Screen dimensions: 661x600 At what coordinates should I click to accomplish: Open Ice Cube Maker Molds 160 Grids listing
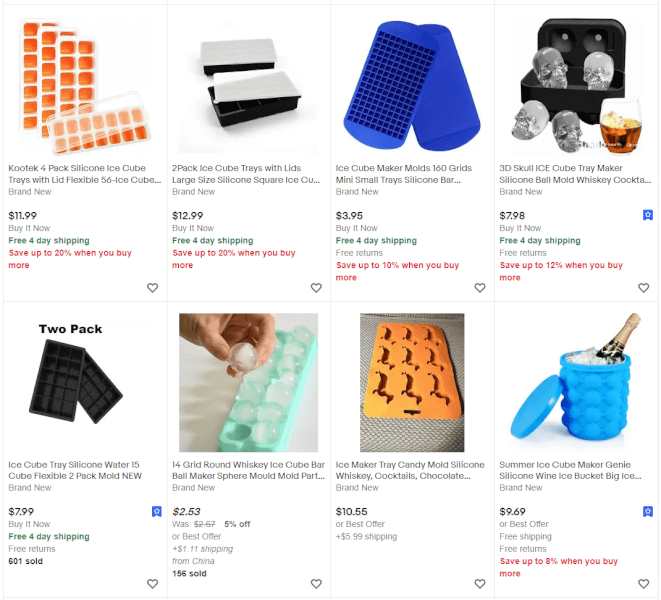point(403,174)
